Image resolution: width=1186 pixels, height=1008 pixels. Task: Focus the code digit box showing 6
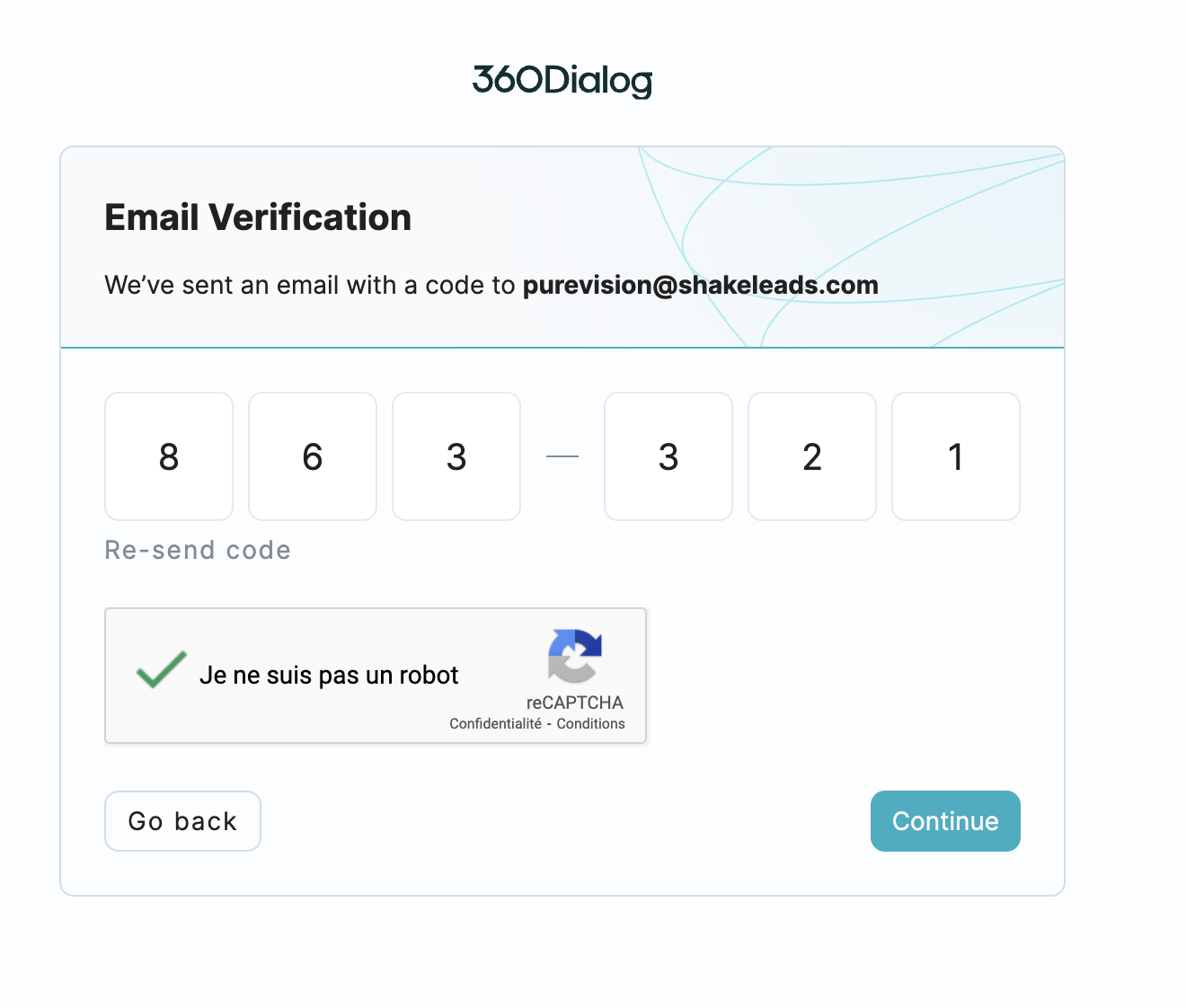tap(313, 456)
